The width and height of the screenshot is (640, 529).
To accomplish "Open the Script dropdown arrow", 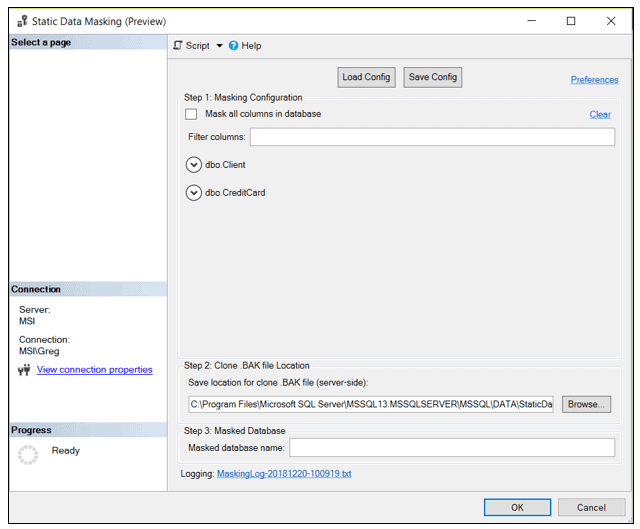I will 219,46.
